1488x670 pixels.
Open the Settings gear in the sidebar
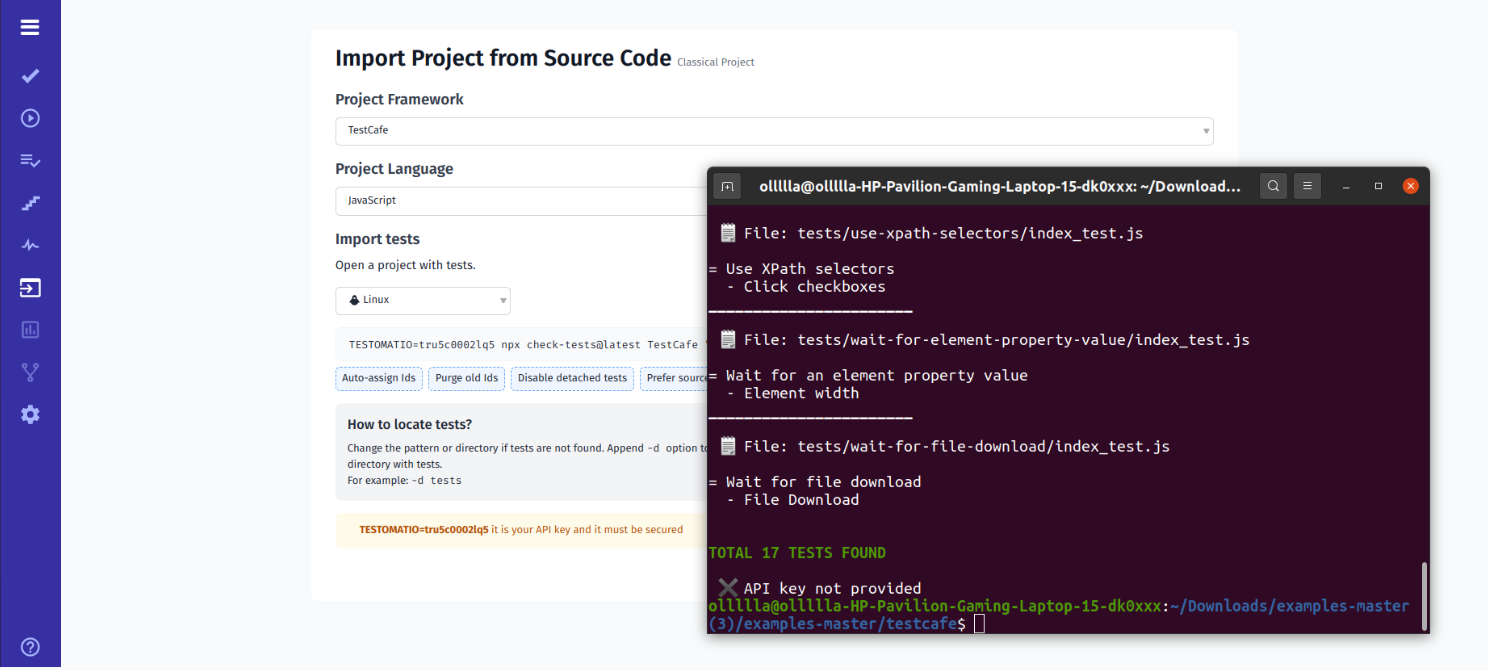29,414
